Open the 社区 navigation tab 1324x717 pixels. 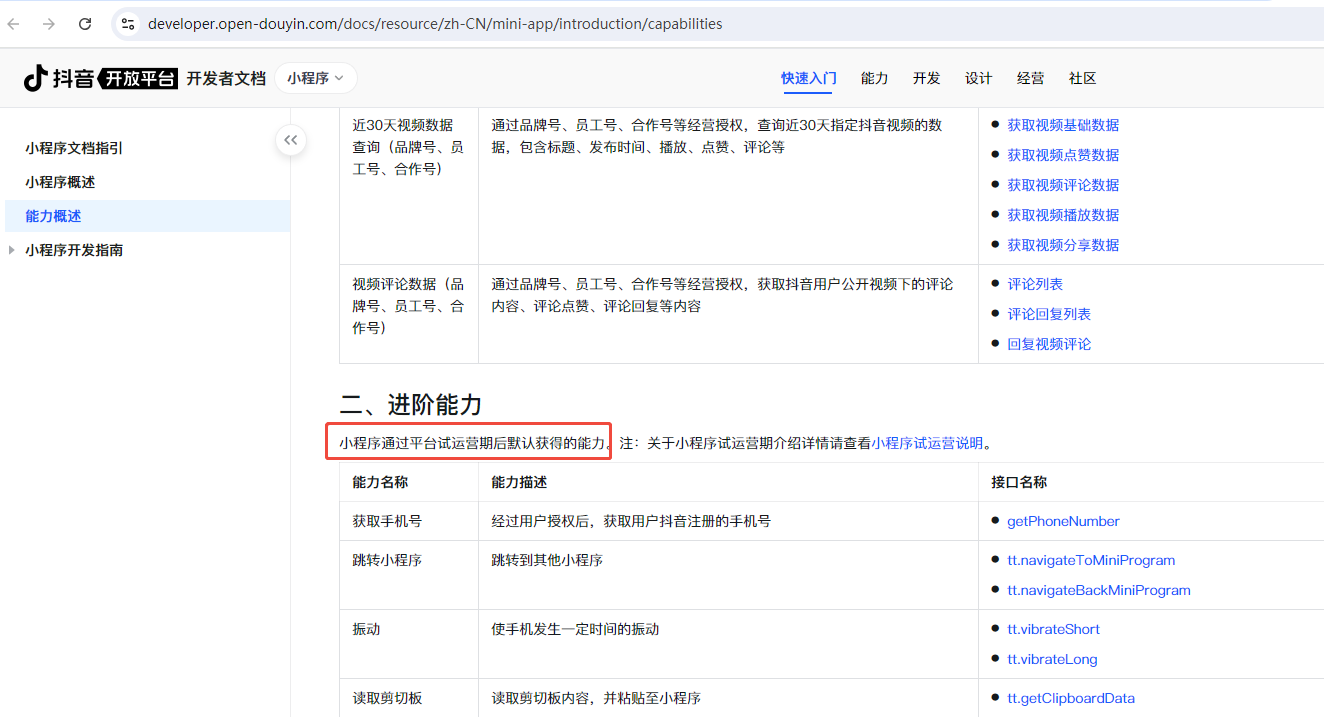(1082, 78)
